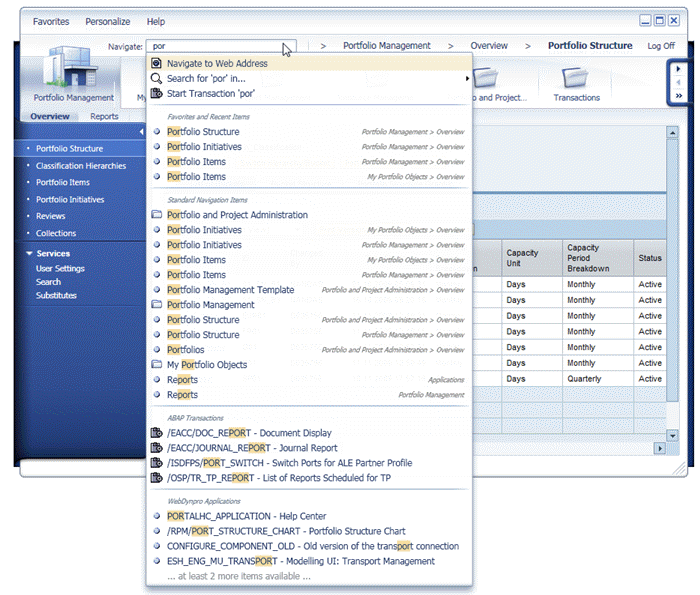
Task: Click bullet icon beside Portfolios entry
Action: [x=157, y=349]
